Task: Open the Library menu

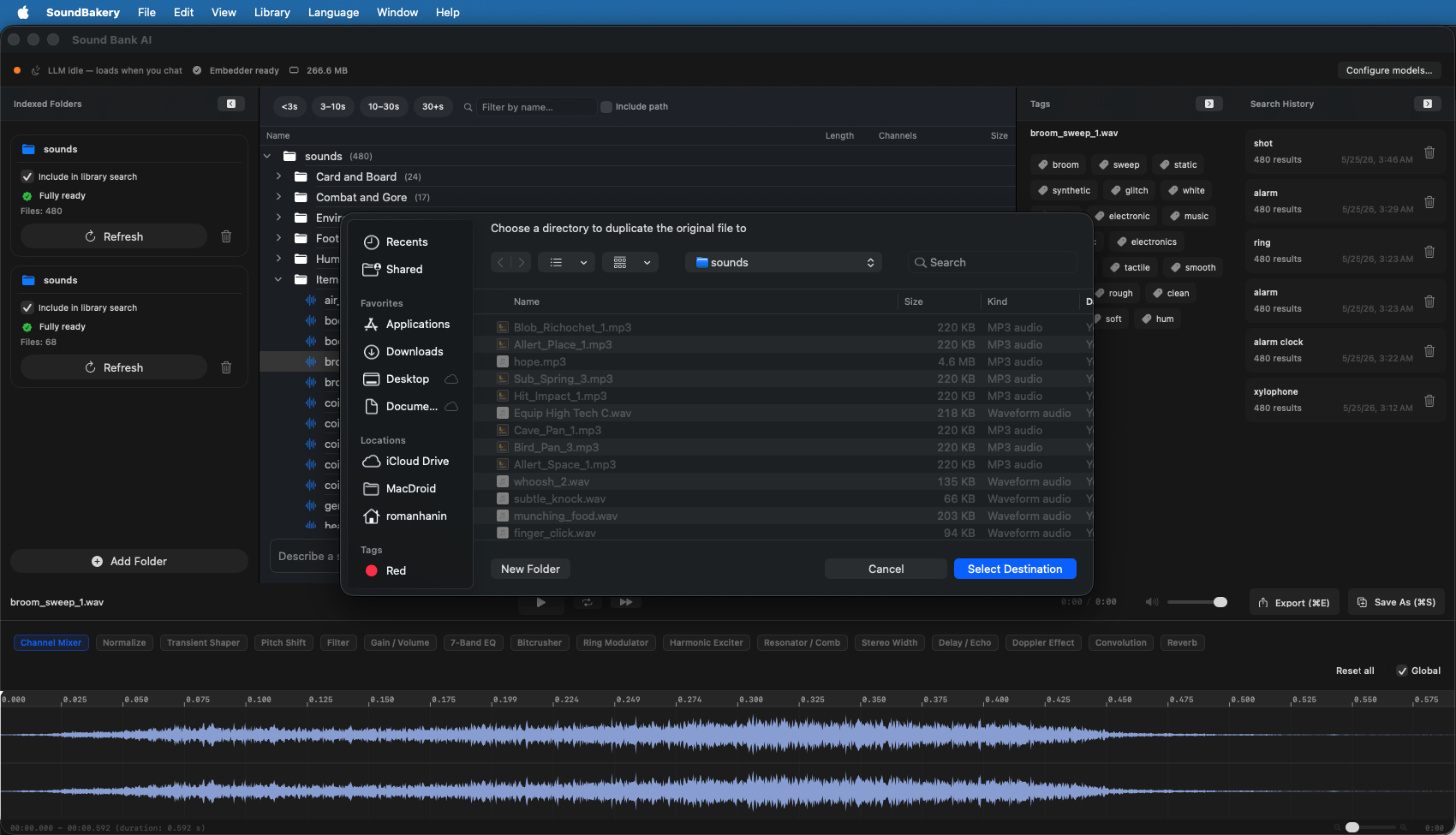Action: (x=272, y=12)
